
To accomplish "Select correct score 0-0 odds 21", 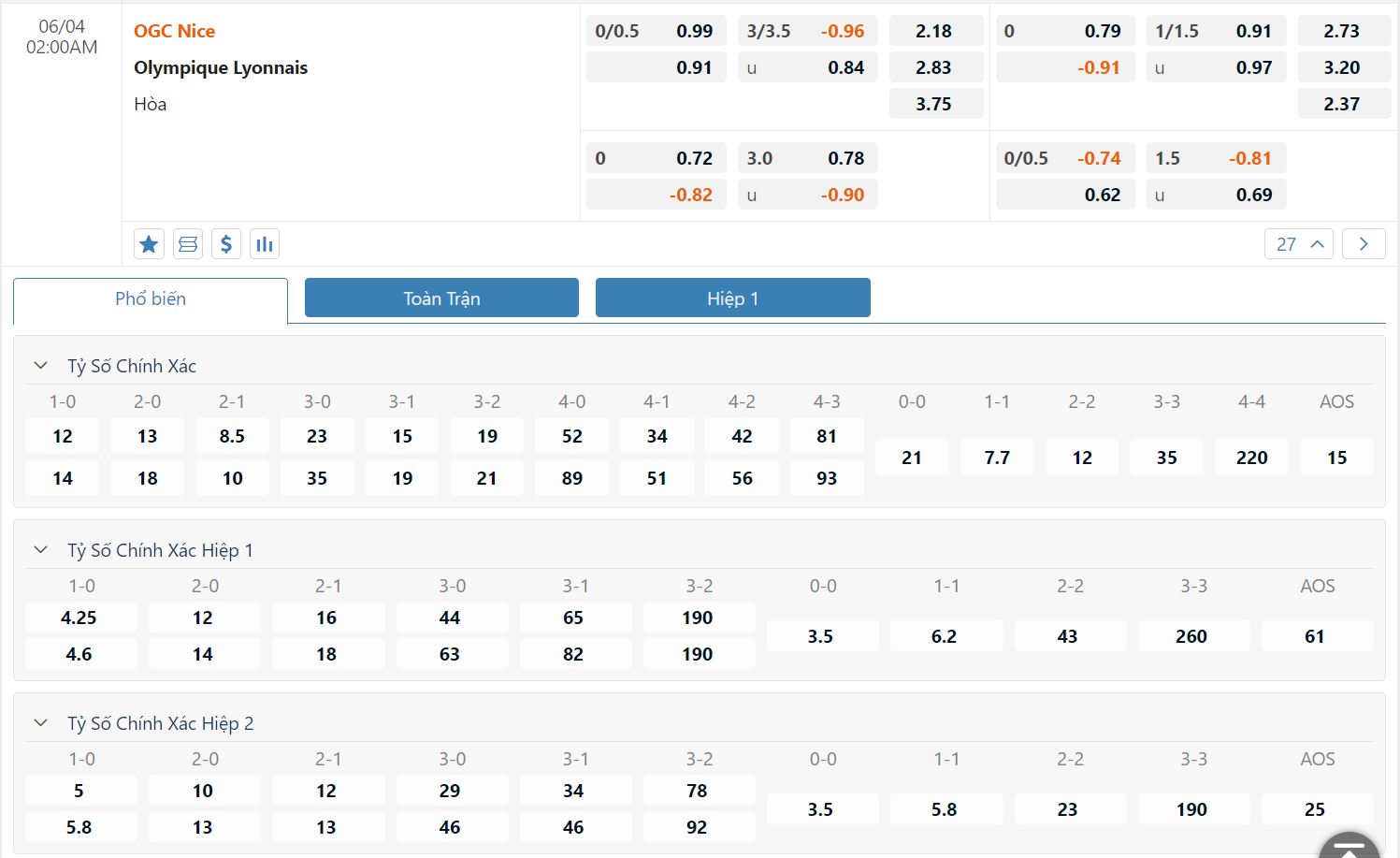I will 912,458.
